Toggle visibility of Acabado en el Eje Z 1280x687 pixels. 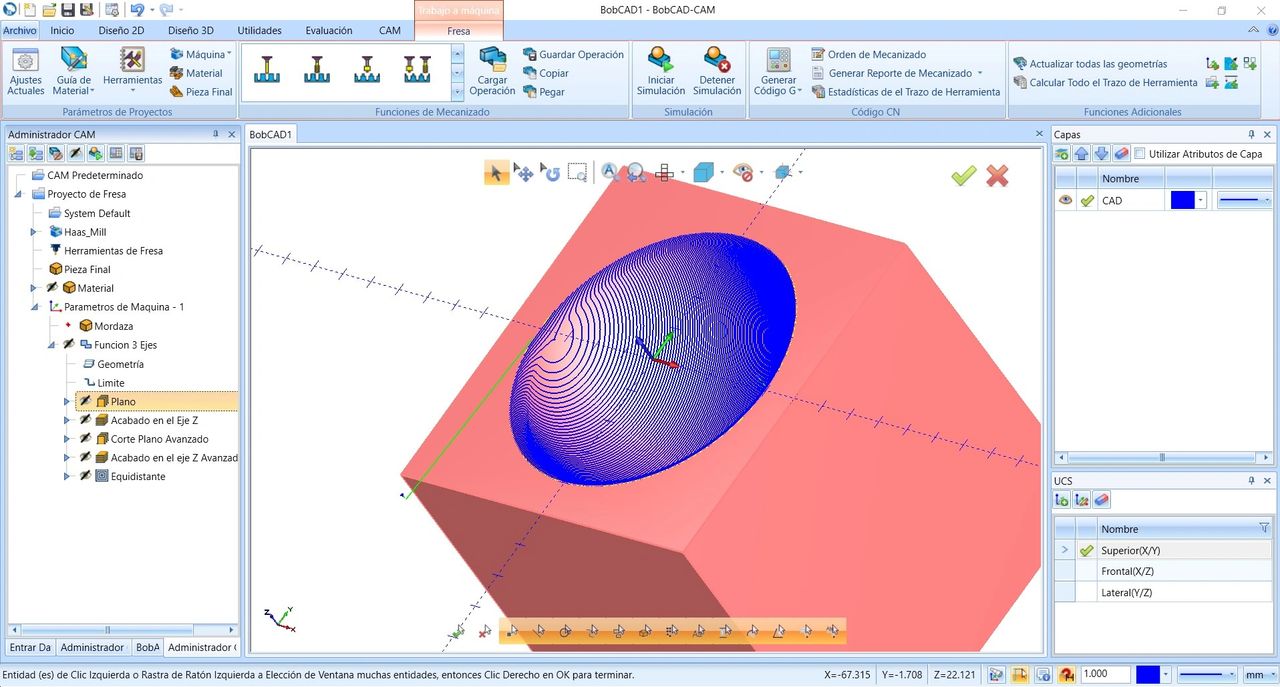[86, 420]
